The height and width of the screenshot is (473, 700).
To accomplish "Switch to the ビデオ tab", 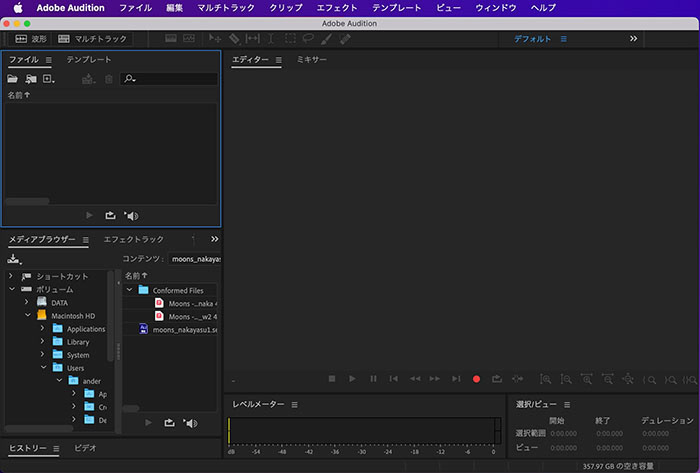I will tap(85, 448).
